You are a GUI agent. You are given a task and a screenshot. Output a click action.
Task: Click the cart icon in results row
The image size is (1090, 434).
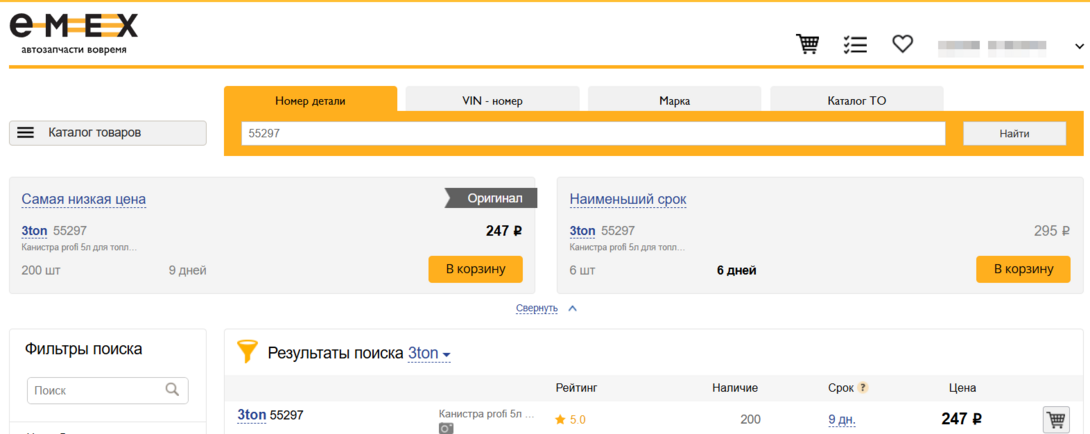(x=1056, y=420)
